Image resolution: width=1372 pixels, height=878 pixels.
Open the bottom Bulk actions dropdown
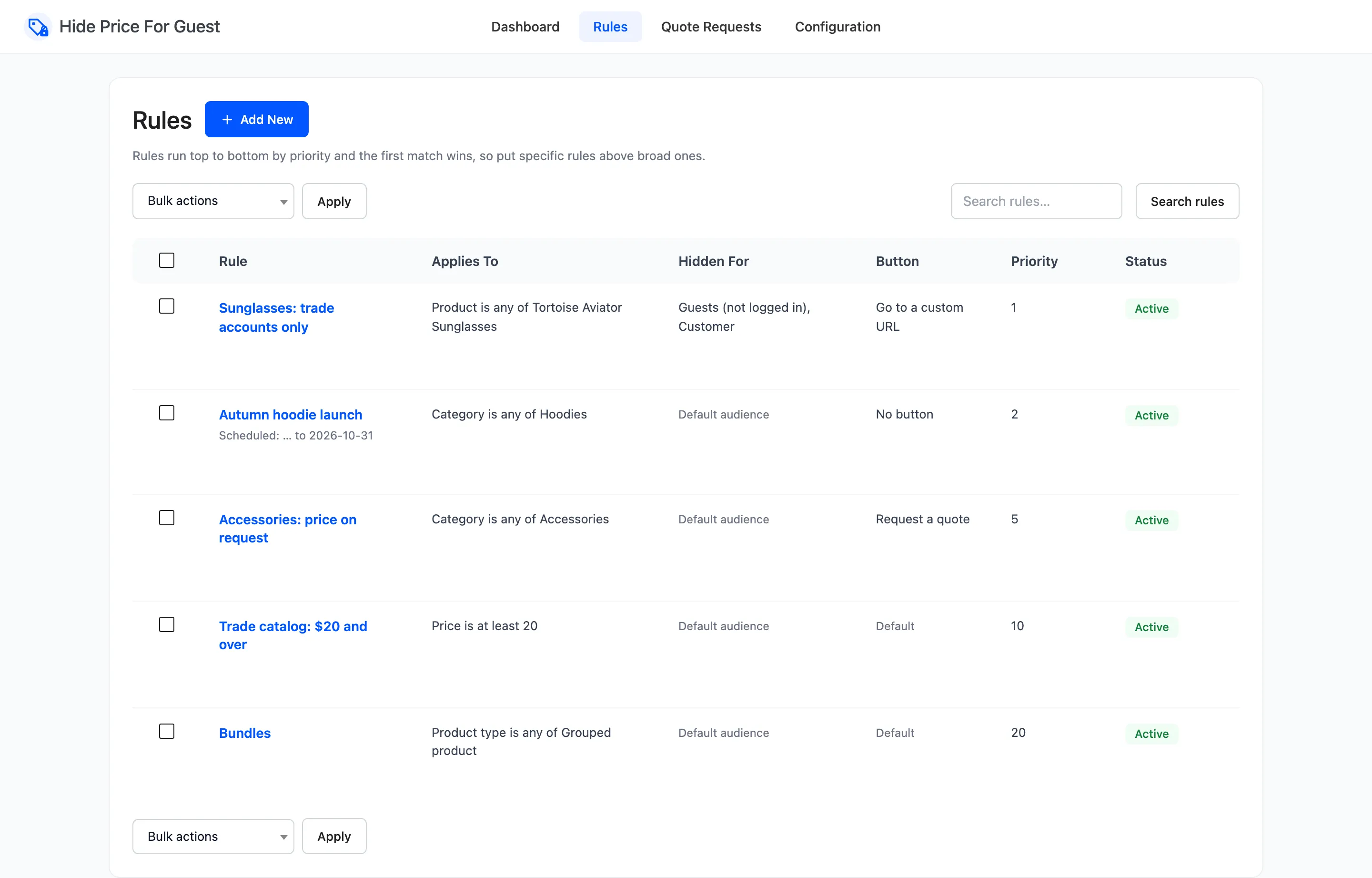[213, 837]
